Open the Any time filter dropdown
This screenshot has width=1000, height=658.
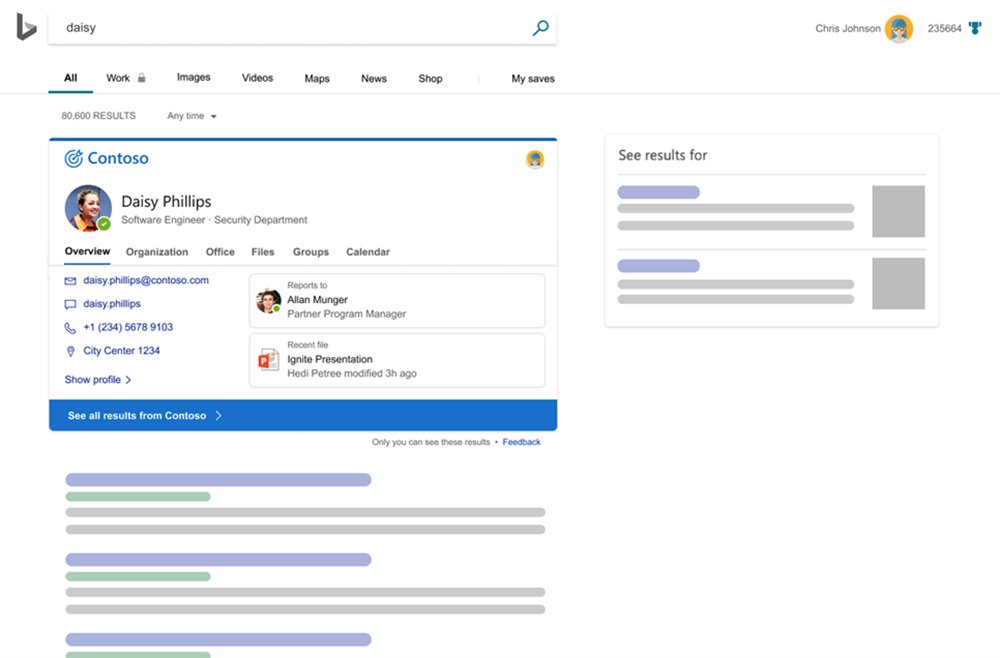pyautogui.click(x=192, y=116)
